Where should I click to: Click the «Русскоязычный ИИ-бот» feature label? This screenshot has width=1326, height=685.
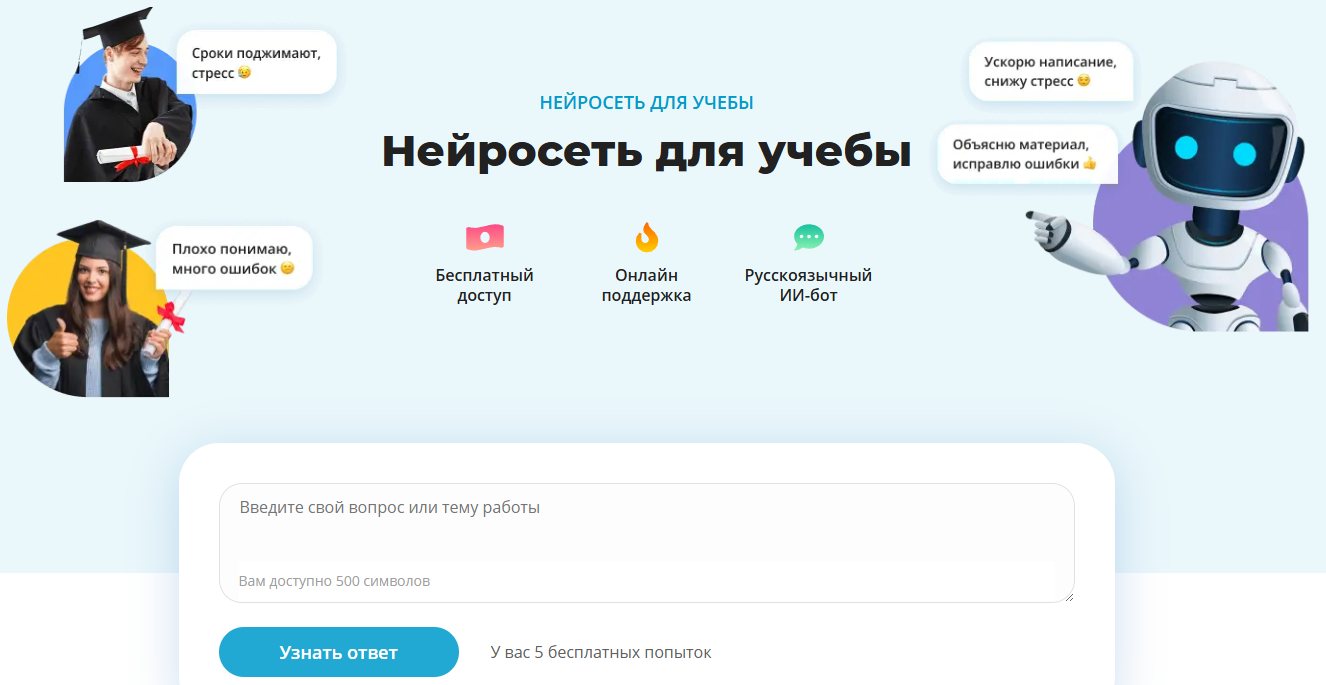coord(808,284)
